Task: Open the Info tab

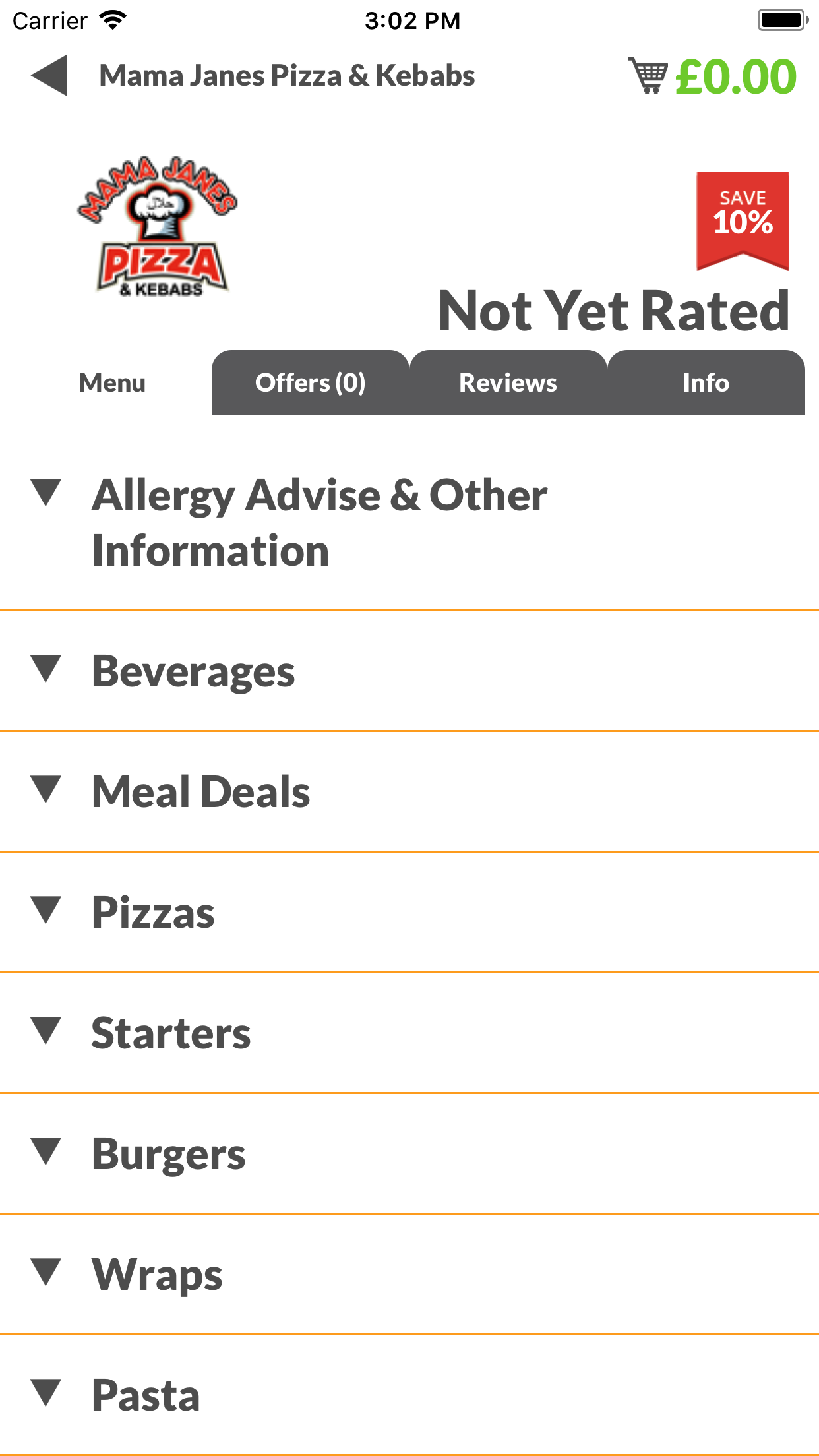Action: (706, 383)
